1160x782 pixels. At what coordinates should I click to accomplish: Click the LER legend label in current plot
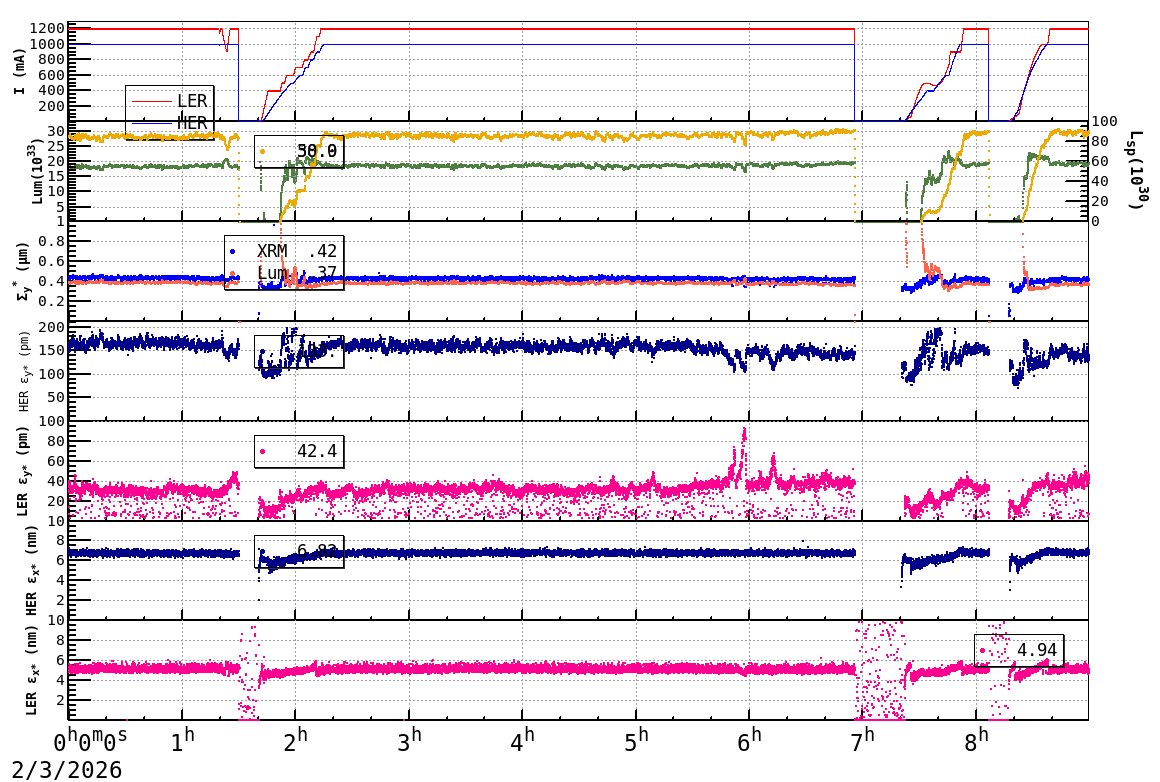(192, 101)
